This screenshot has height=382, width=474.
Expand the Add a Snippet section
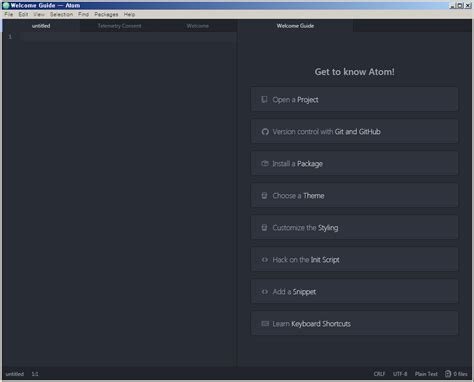[354, 291]
